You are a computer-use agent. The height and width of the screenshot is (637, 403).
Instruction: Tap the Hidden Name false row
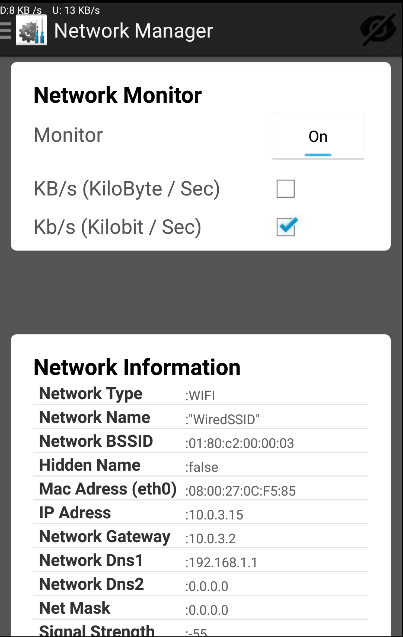pyautogui.click(x=200, y=465)
